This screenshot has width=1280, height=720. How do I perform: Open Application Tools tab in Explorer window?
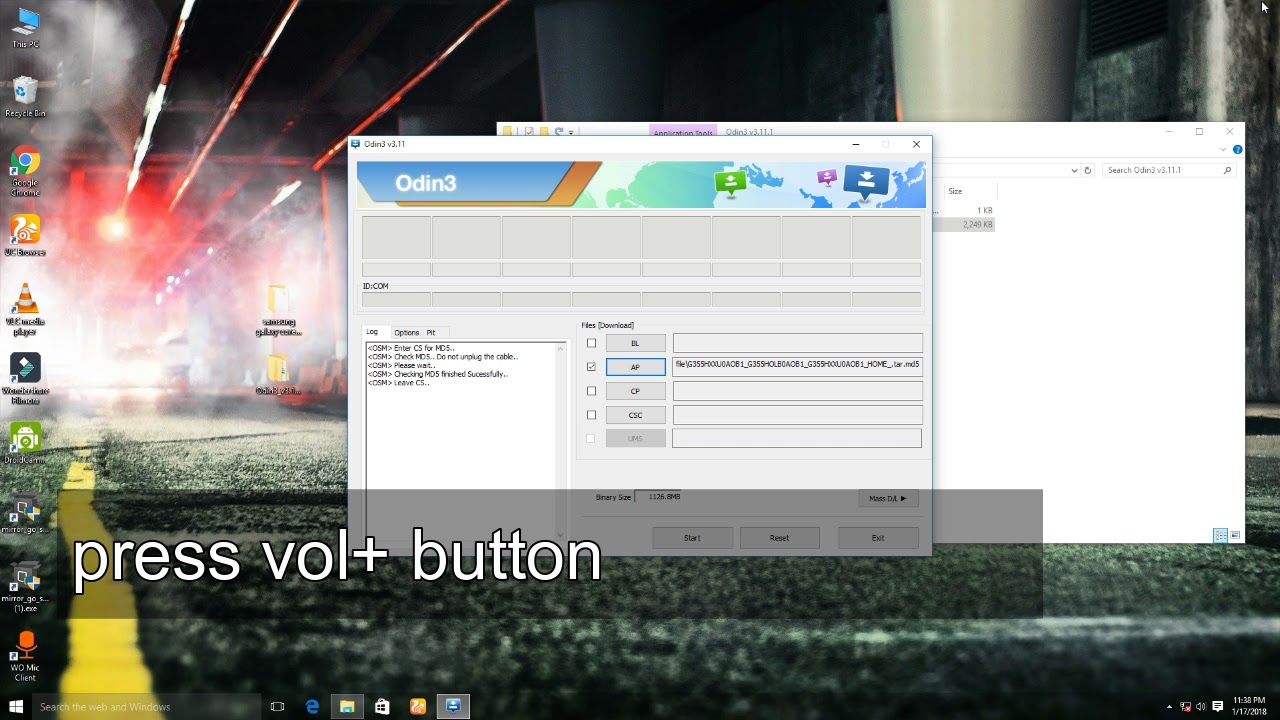pyautogui.click(x=683, y=132)
